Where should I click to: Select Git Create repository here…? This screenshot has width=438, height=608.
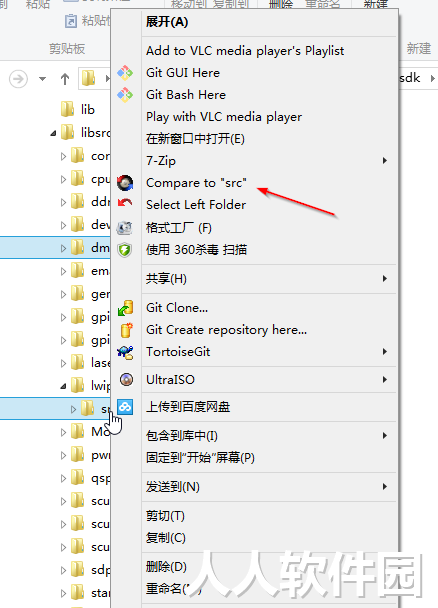pyautogui.click(x=226, y=330)
